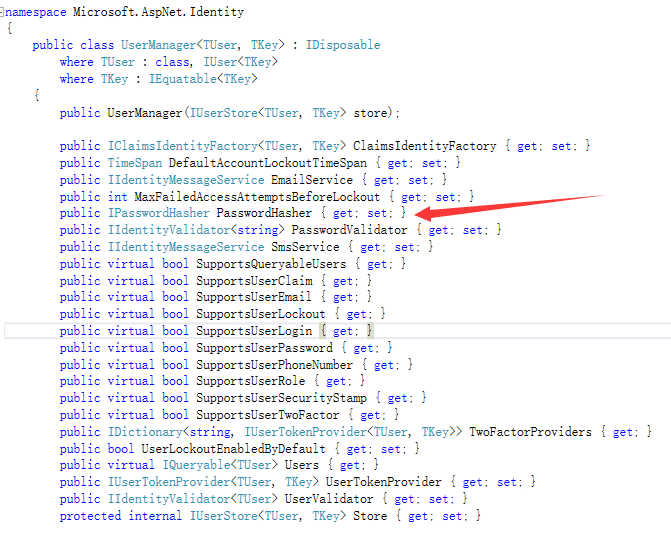The height and width of the screenshot is (535, 671).
Task: Click the MaxFailedAccessAttemptsBeforeLockout property
Action: pos(257,197)
